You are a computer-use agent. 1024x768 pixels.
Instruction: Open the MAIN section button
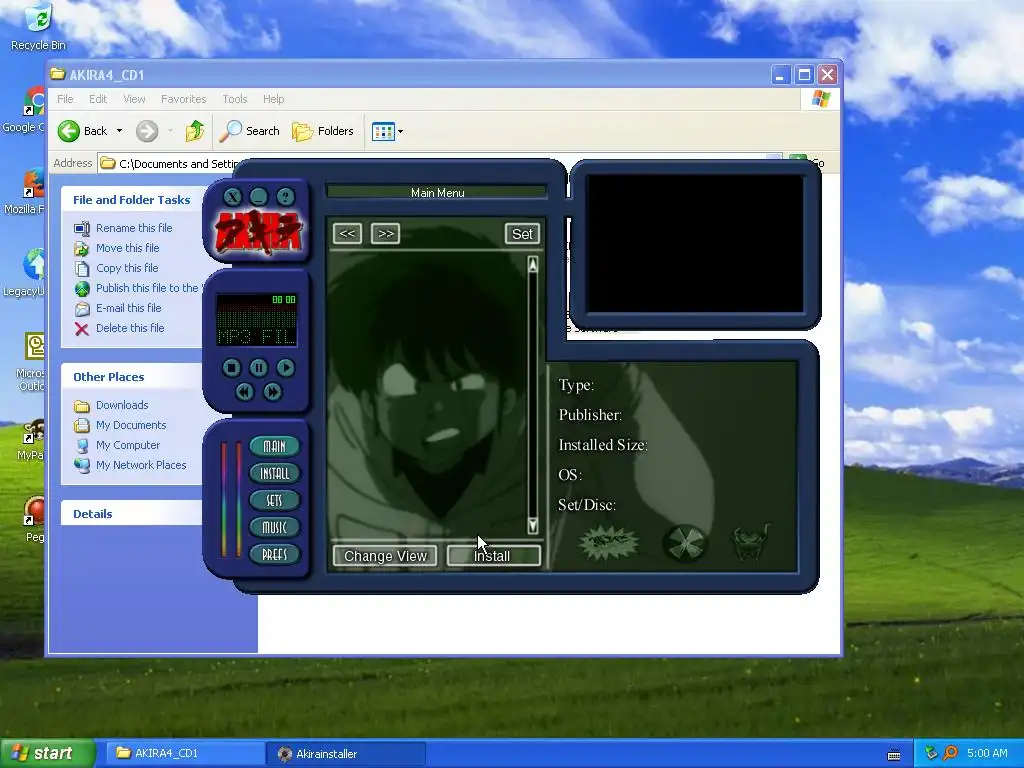click(274, 446)
